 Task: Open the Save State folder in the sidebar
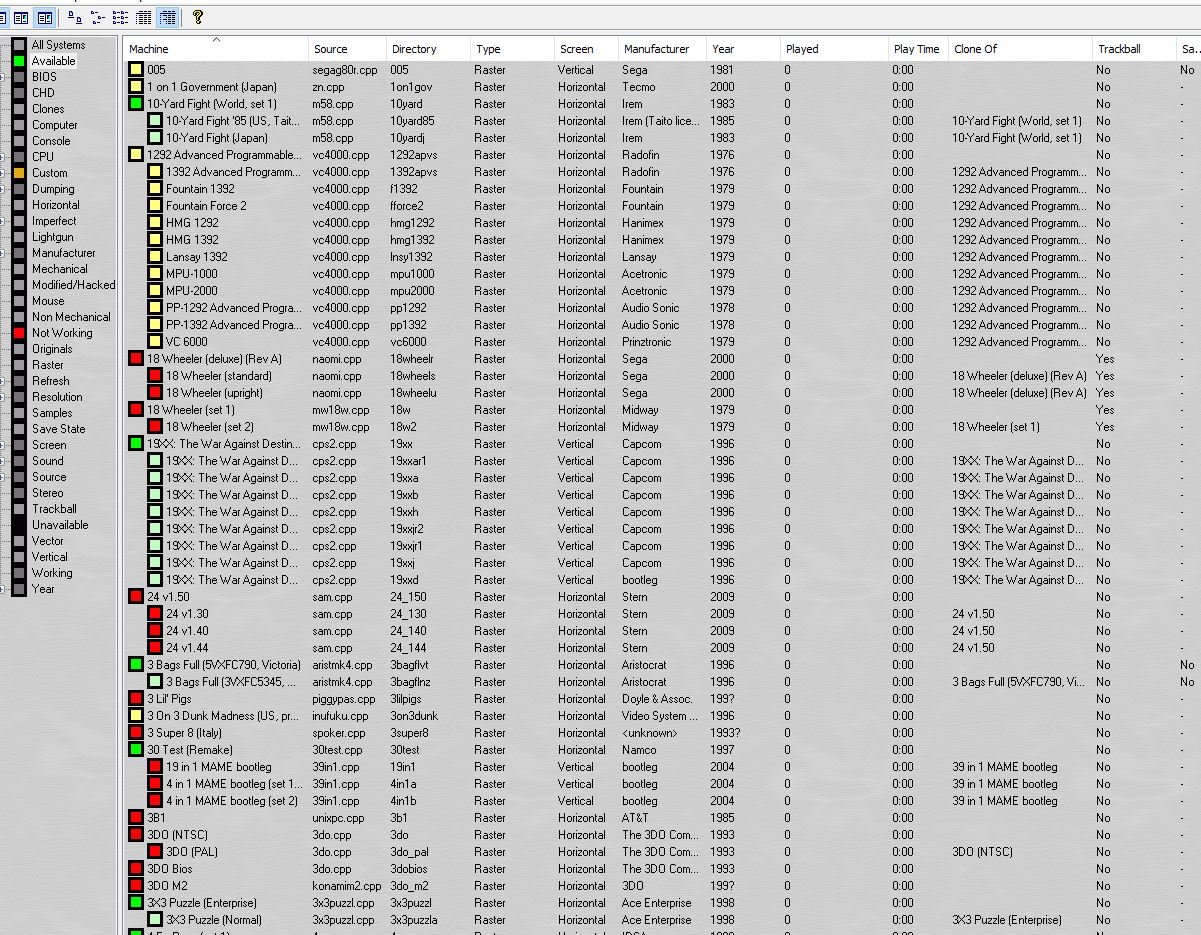[58, 429]
